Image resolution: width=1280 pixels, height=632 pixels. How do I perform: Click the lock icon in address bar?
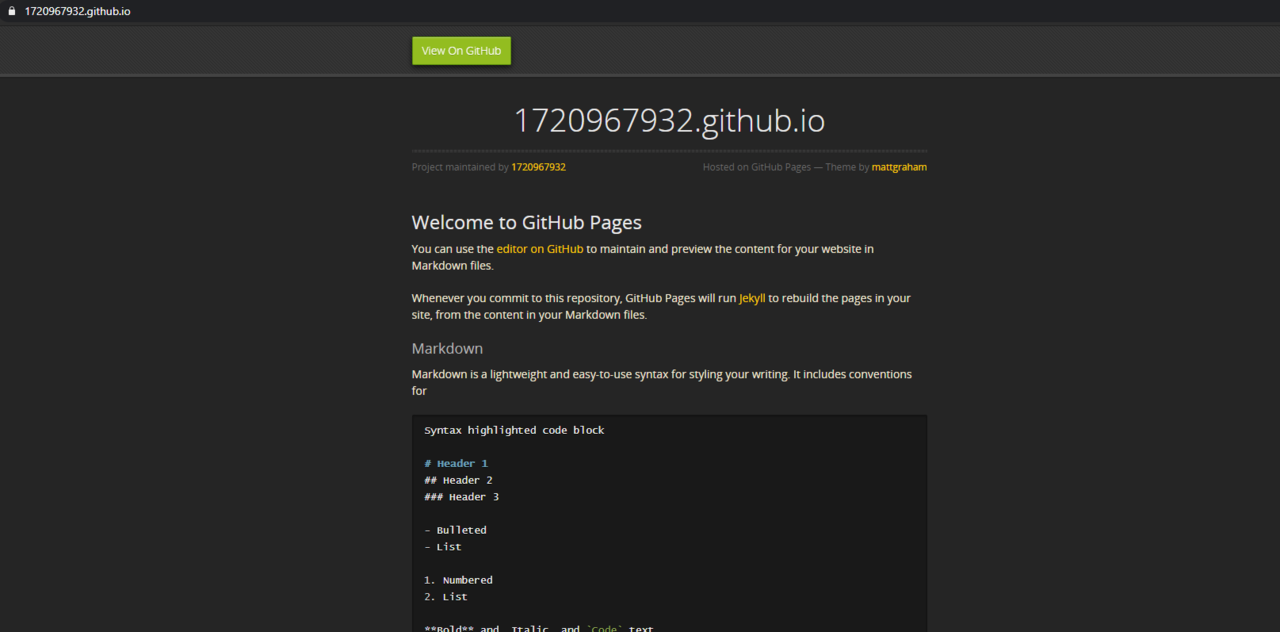[x=12, y=11]
